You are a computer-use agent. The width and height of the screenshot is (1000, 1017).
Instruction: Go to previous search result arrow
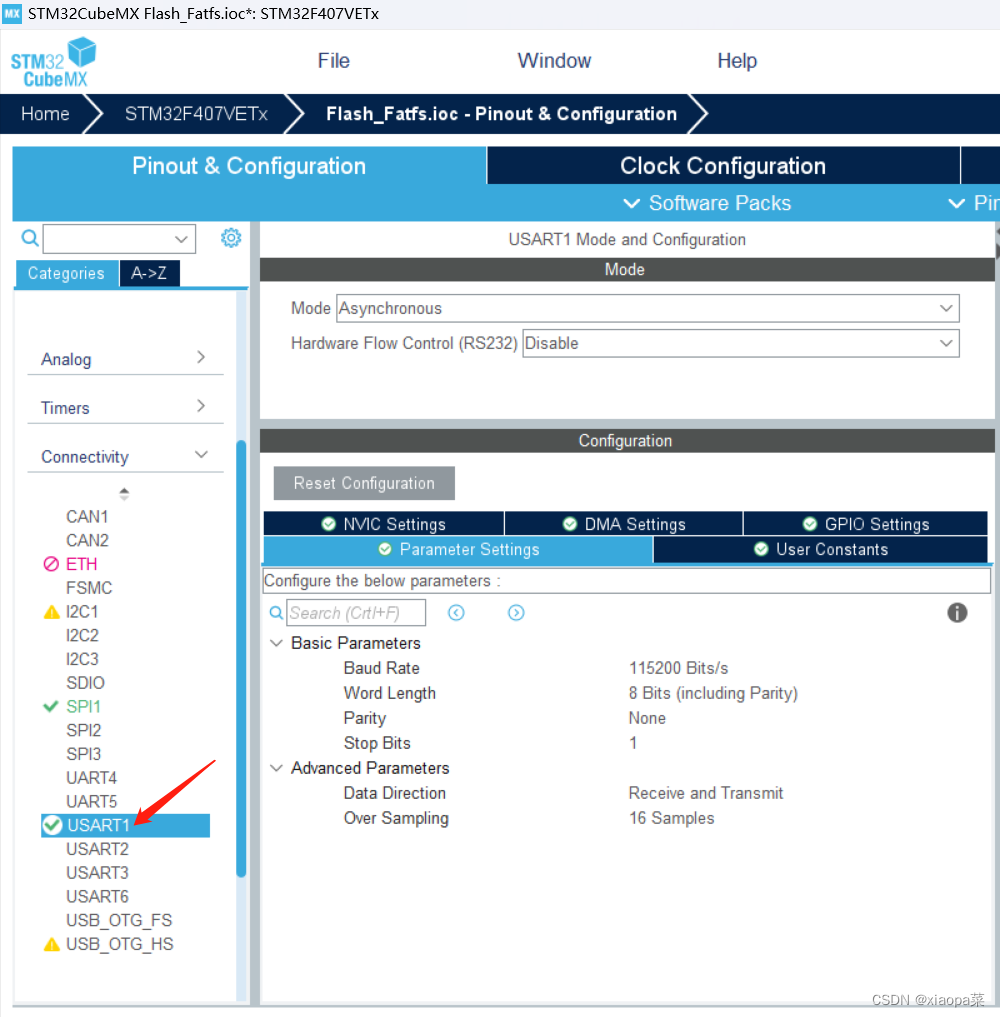(457, 613)
